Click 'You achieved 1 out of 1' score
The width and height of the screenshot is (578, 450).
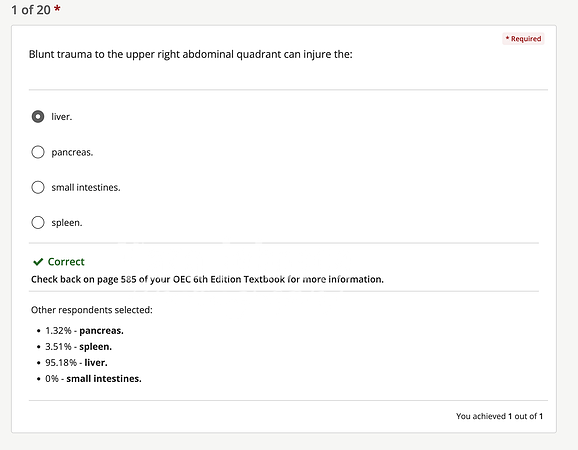[499, 416]
